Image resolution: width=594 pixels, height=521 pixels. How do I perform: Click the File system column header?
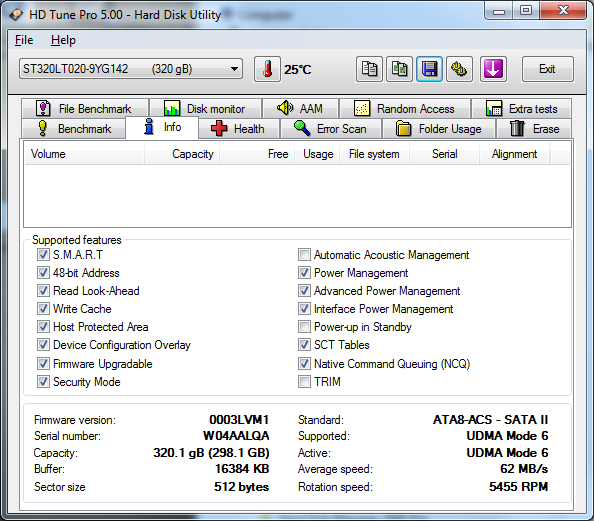tap(374, 154)
